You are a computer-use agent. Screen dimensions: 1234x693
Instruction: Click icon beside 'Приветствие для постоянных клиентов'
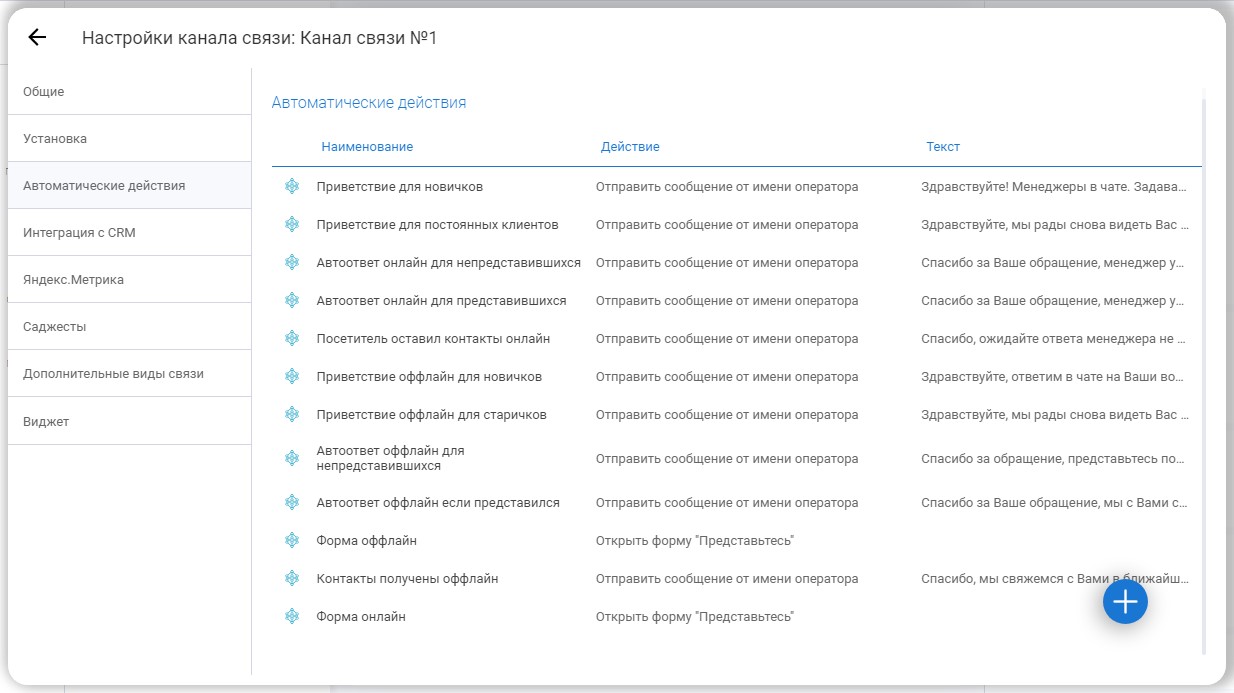[x=292, y=224]
